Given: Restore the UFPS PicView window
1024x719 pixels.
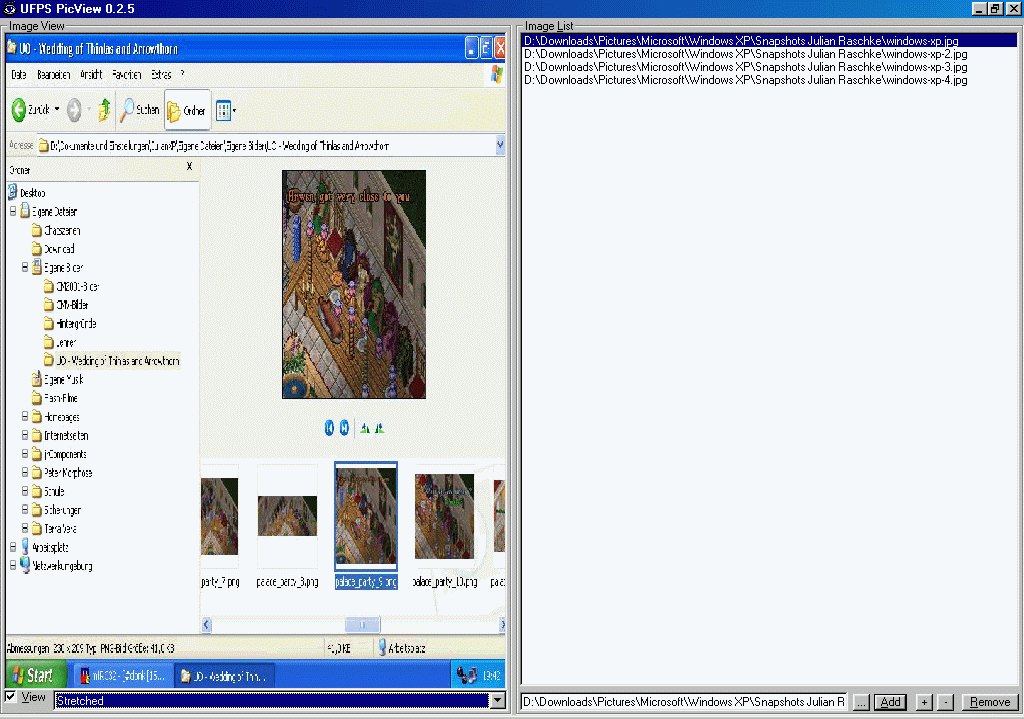Looking at the screenshot, I should click(995, 8).
